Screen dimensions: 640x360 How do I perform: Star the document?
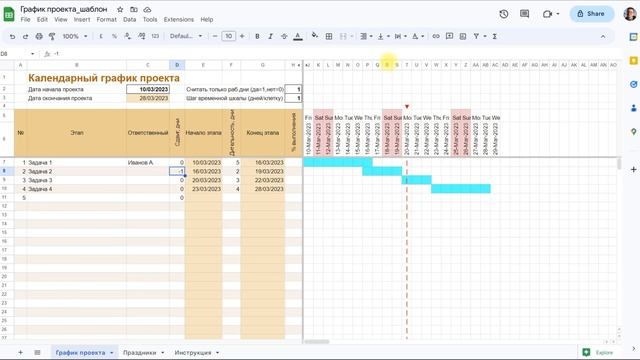pyautogui.click(x=120, y=9)
